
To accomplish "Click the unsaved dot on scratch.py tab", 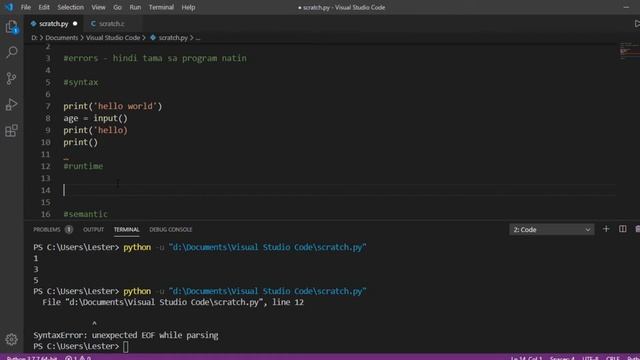I will pos(75,24).
